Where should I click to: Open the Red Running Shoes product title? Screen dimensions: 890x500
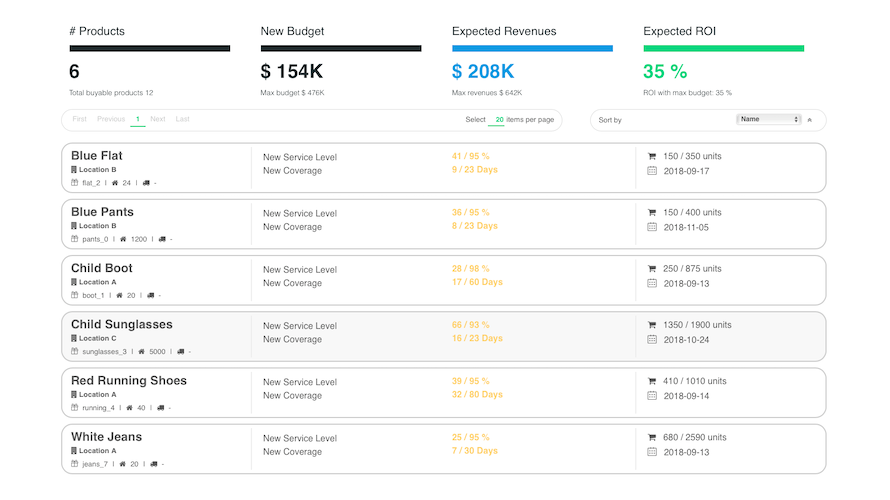128,380
